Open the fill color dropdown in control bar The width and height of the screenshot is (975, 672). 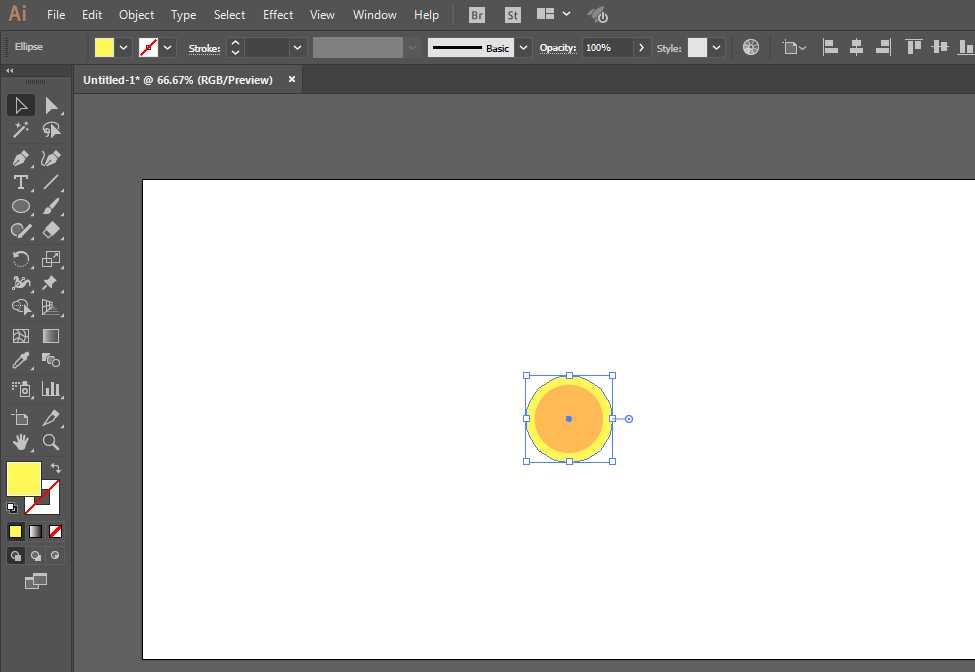[x=124, y=47]
